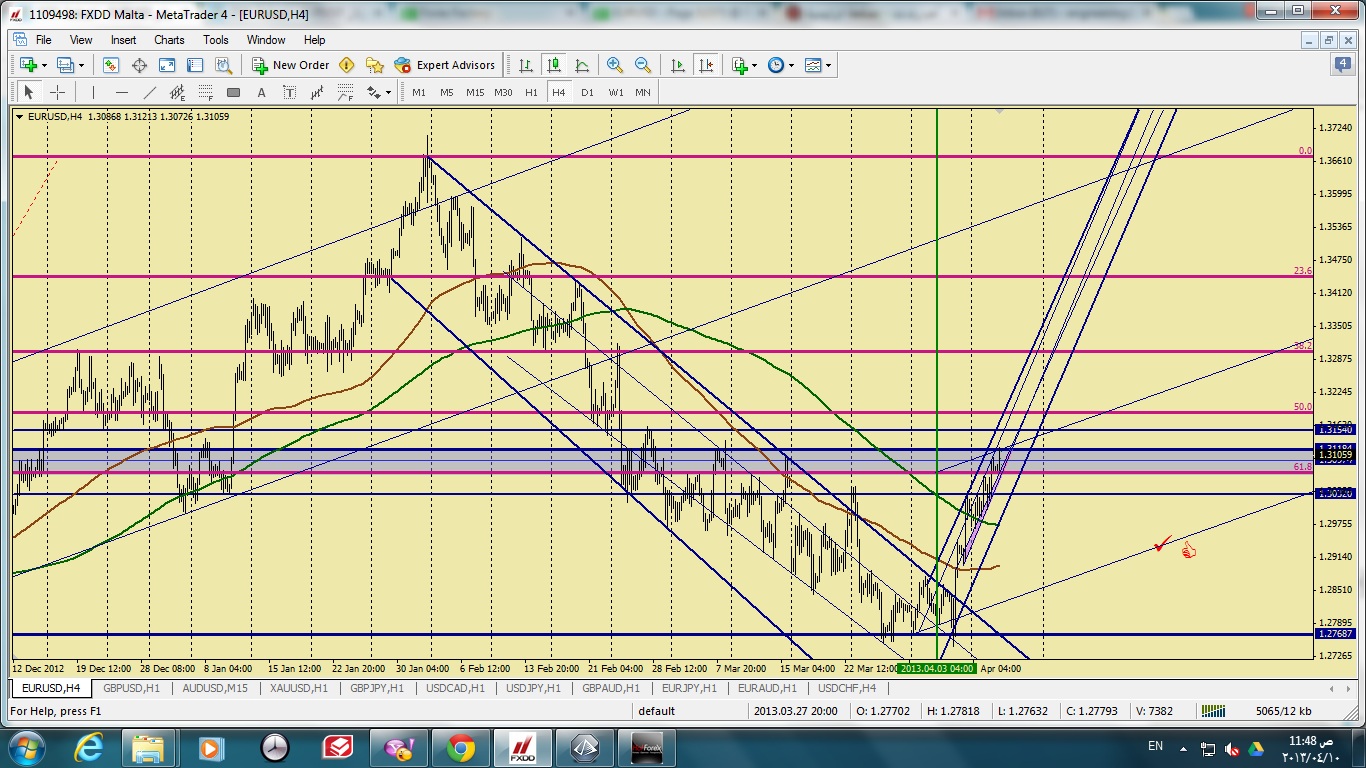1366x768 pixels.
Task: Open the Profiles toolbar icon
Action: coord(65,65)
